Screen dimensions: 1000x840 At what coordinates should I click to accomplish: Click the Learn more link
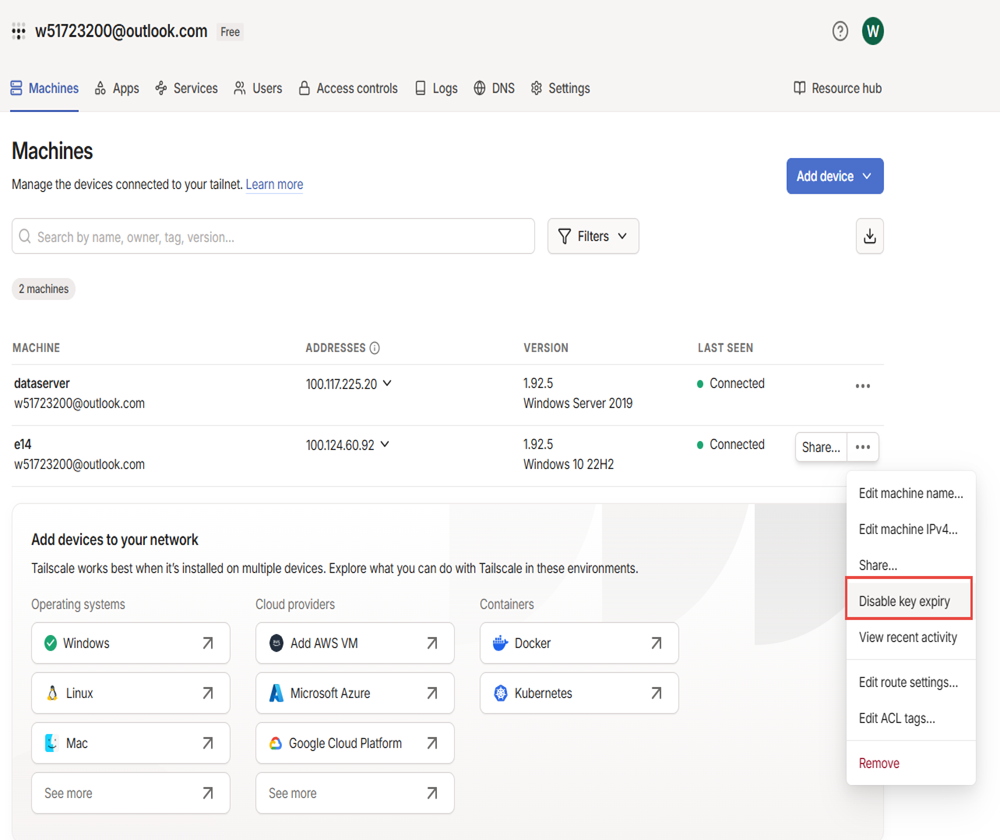pyautogui.click(x=274, y=184)
